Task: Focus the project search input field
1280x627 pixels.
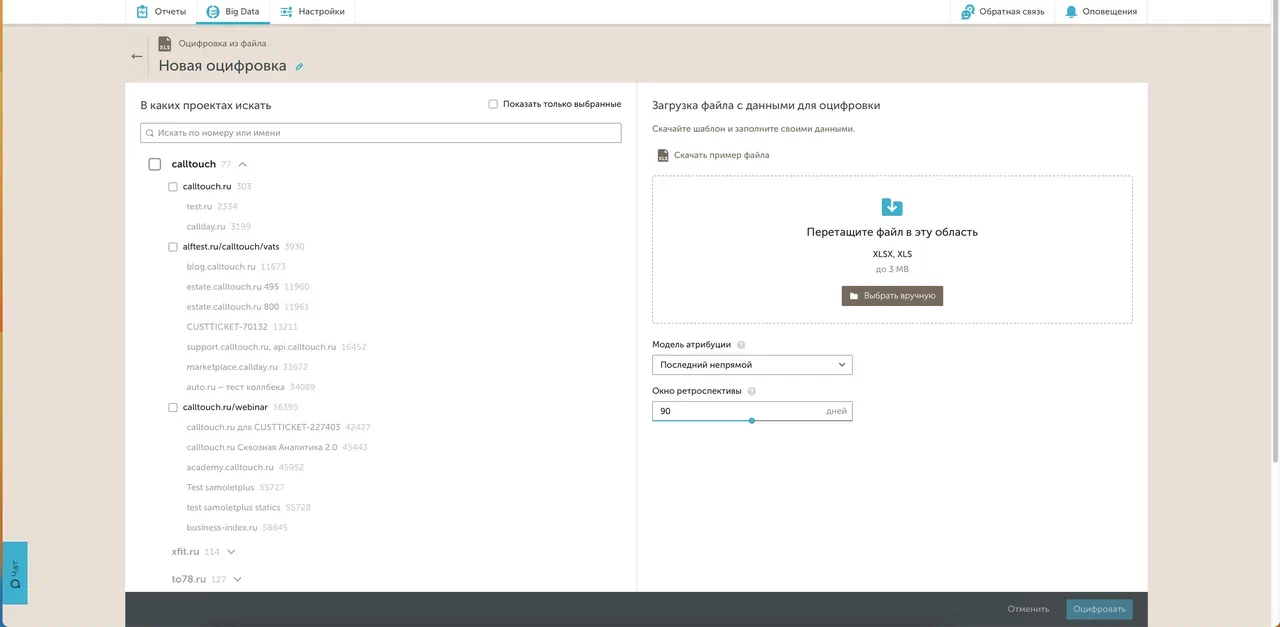Action: [x=380, y=133]
